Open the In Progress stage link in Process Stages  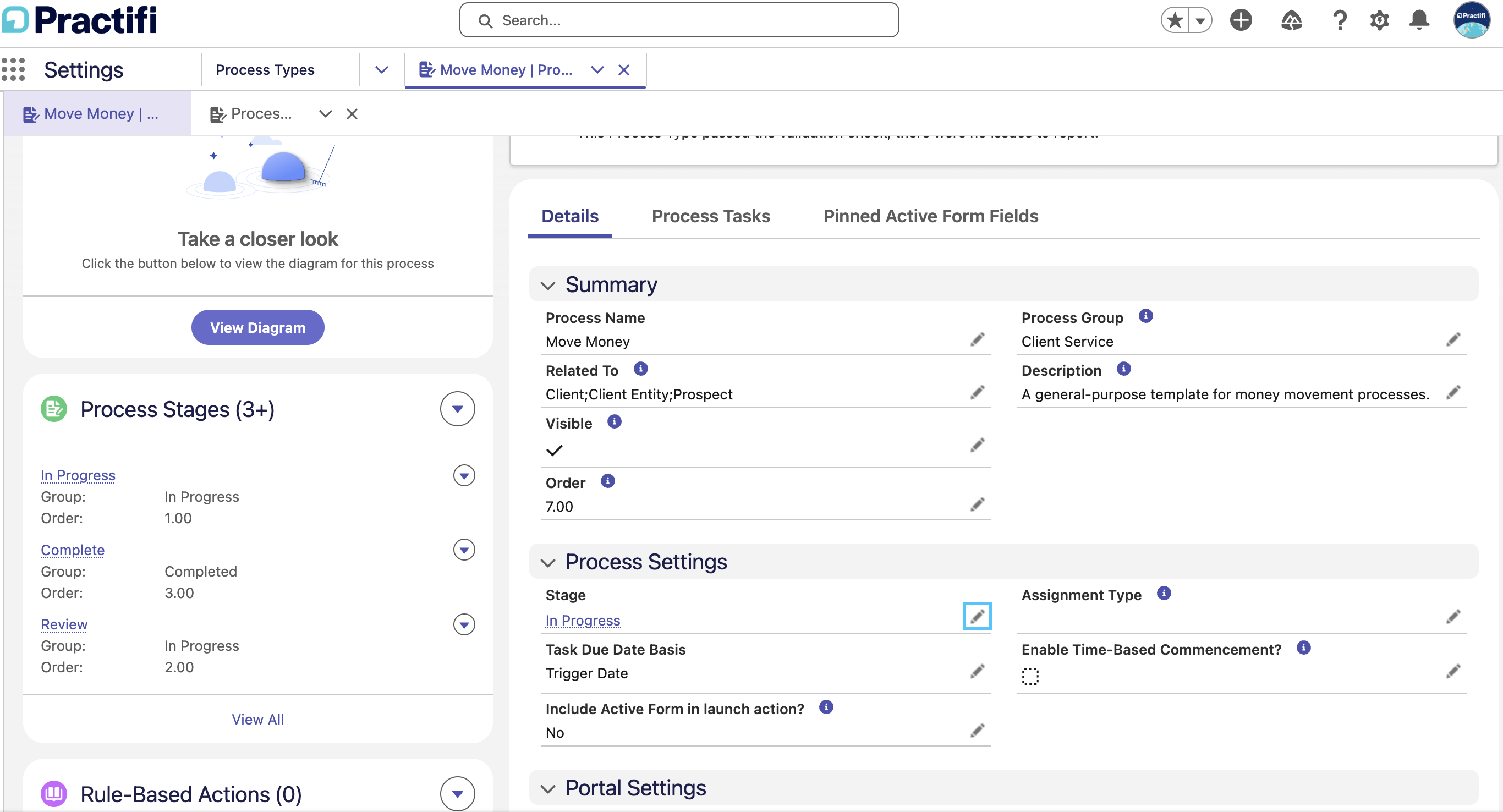click(78, 475)
